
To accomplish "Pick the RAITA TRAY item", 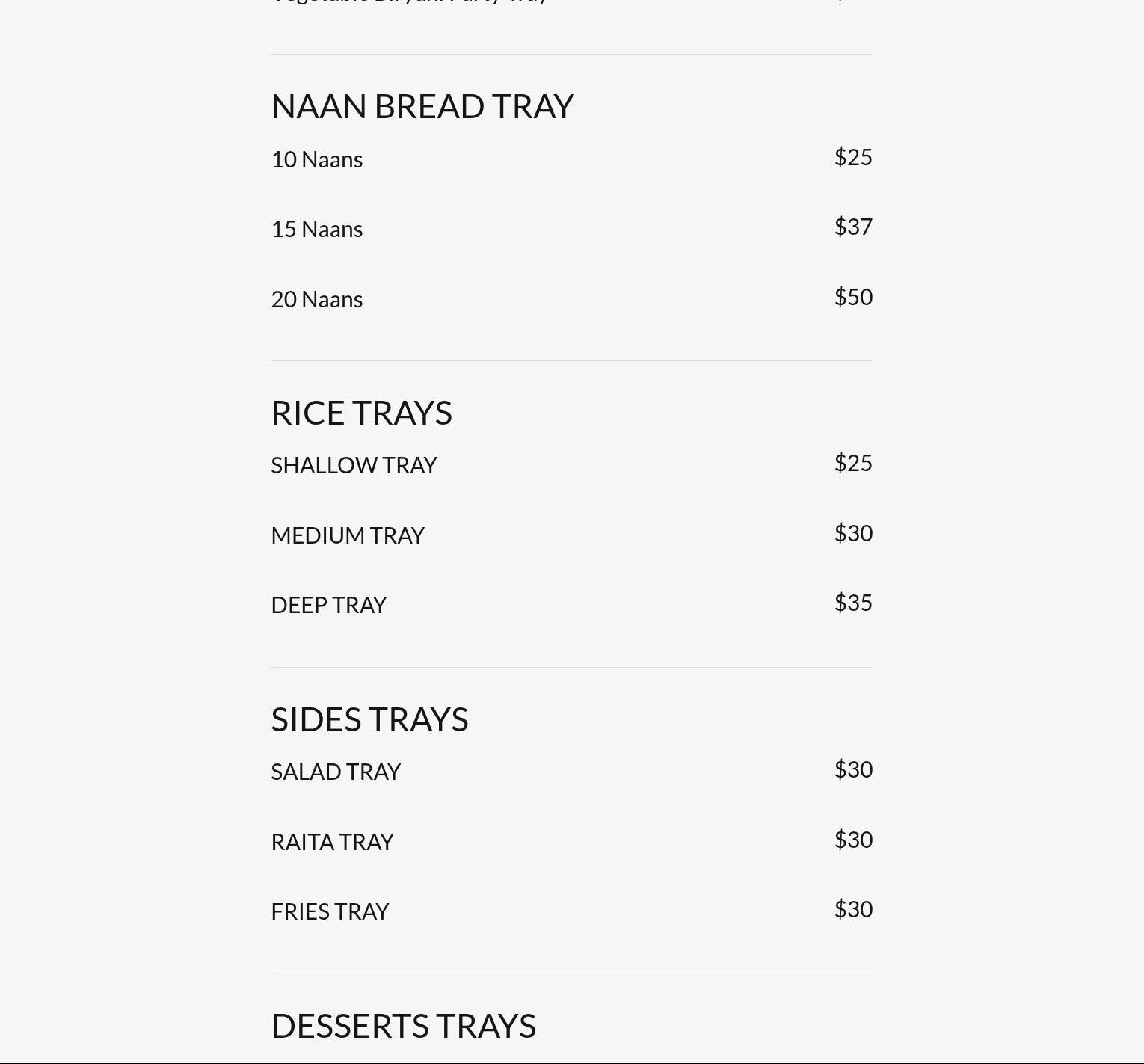I will click(x=332, y=842).
